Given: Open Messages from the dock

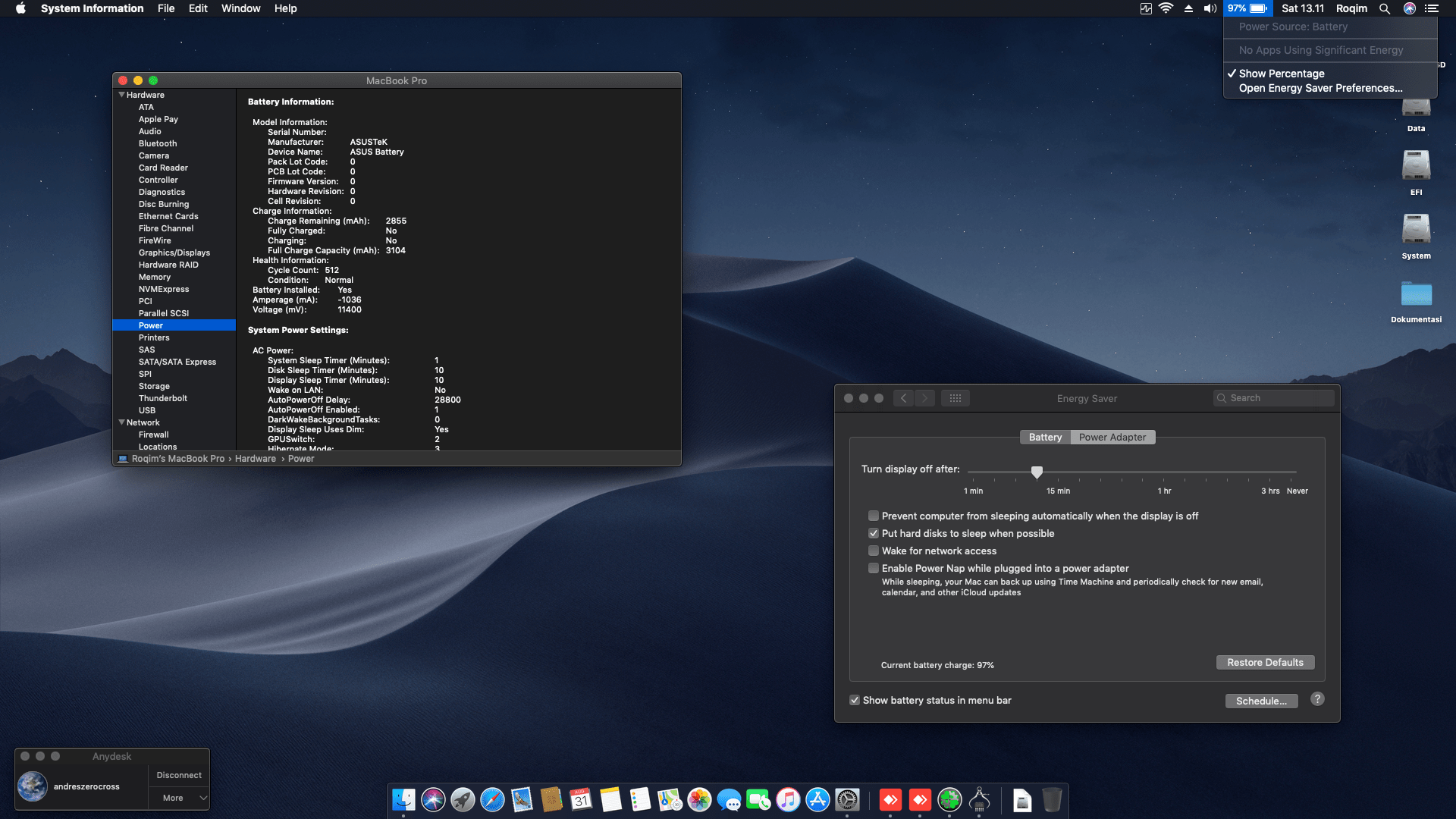Looking at the screenshot, I should pos(729,799).
